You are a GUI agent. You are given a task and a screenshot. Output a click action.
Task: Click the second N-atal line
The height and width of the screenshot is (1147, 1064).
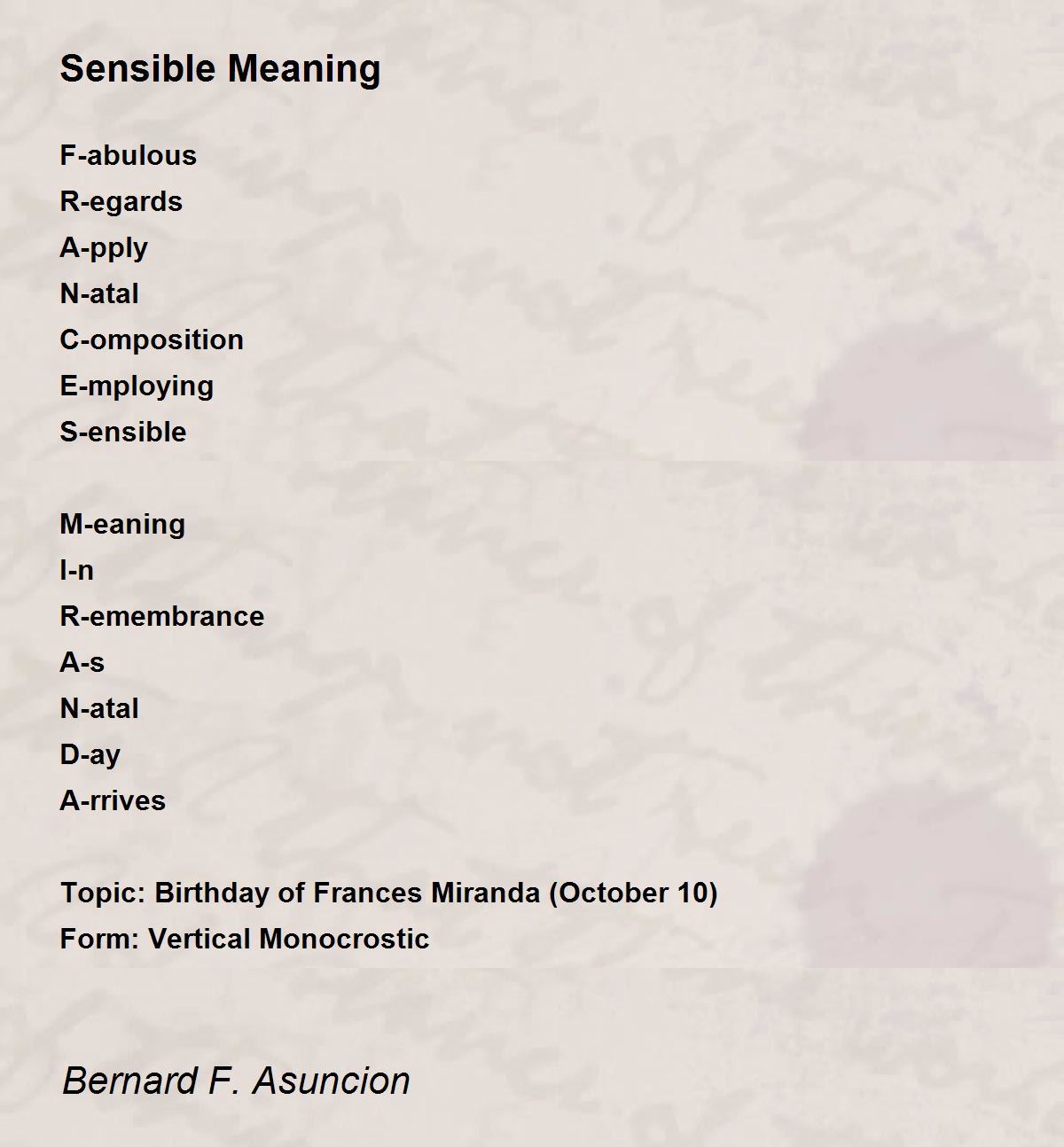(99, 708)
